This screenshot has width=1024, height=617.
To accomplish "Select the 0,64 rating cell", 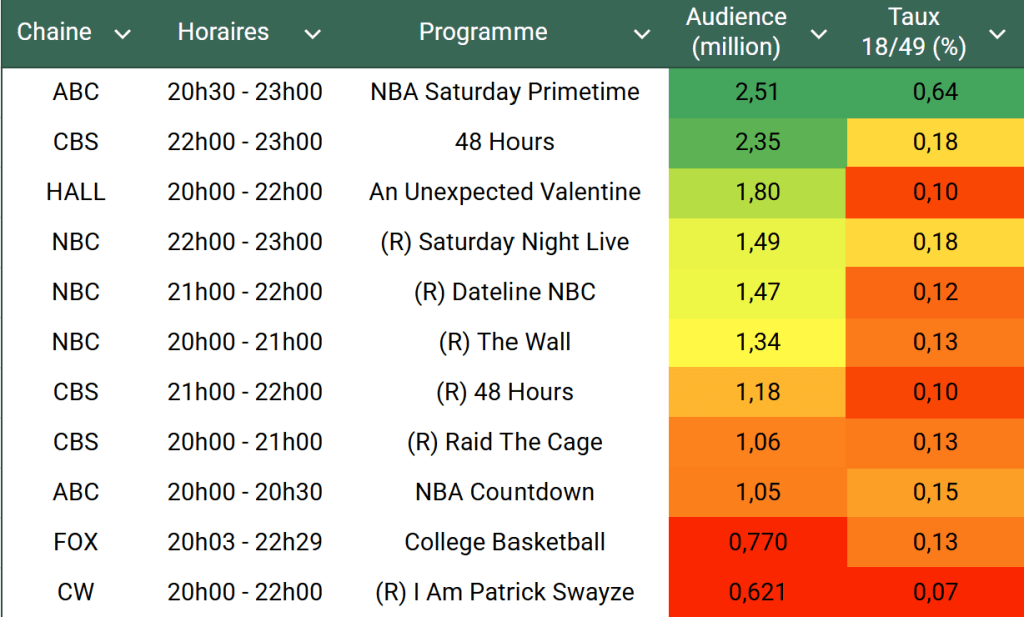I will coord(935,92).
